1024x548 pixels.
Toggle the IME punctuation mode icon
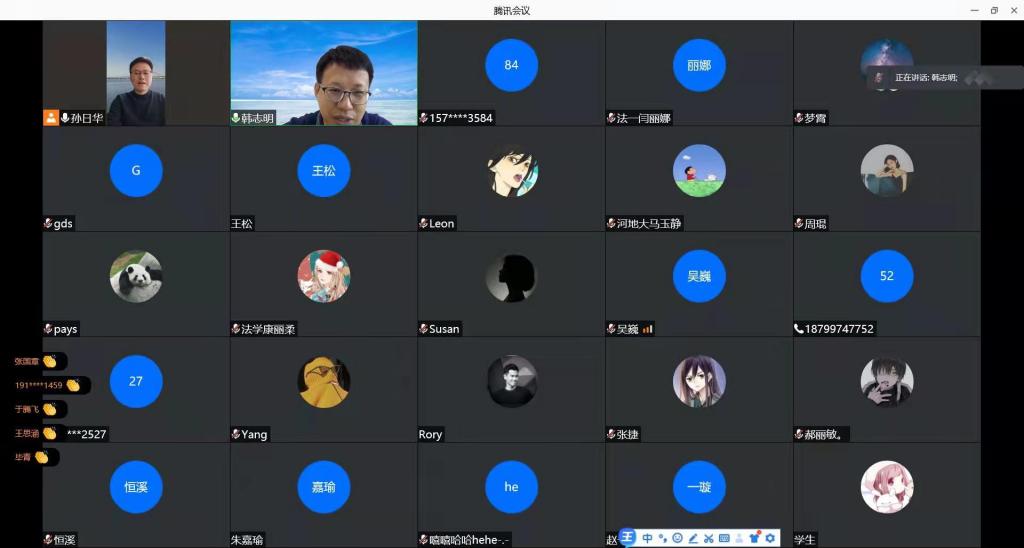pos(662,538)
